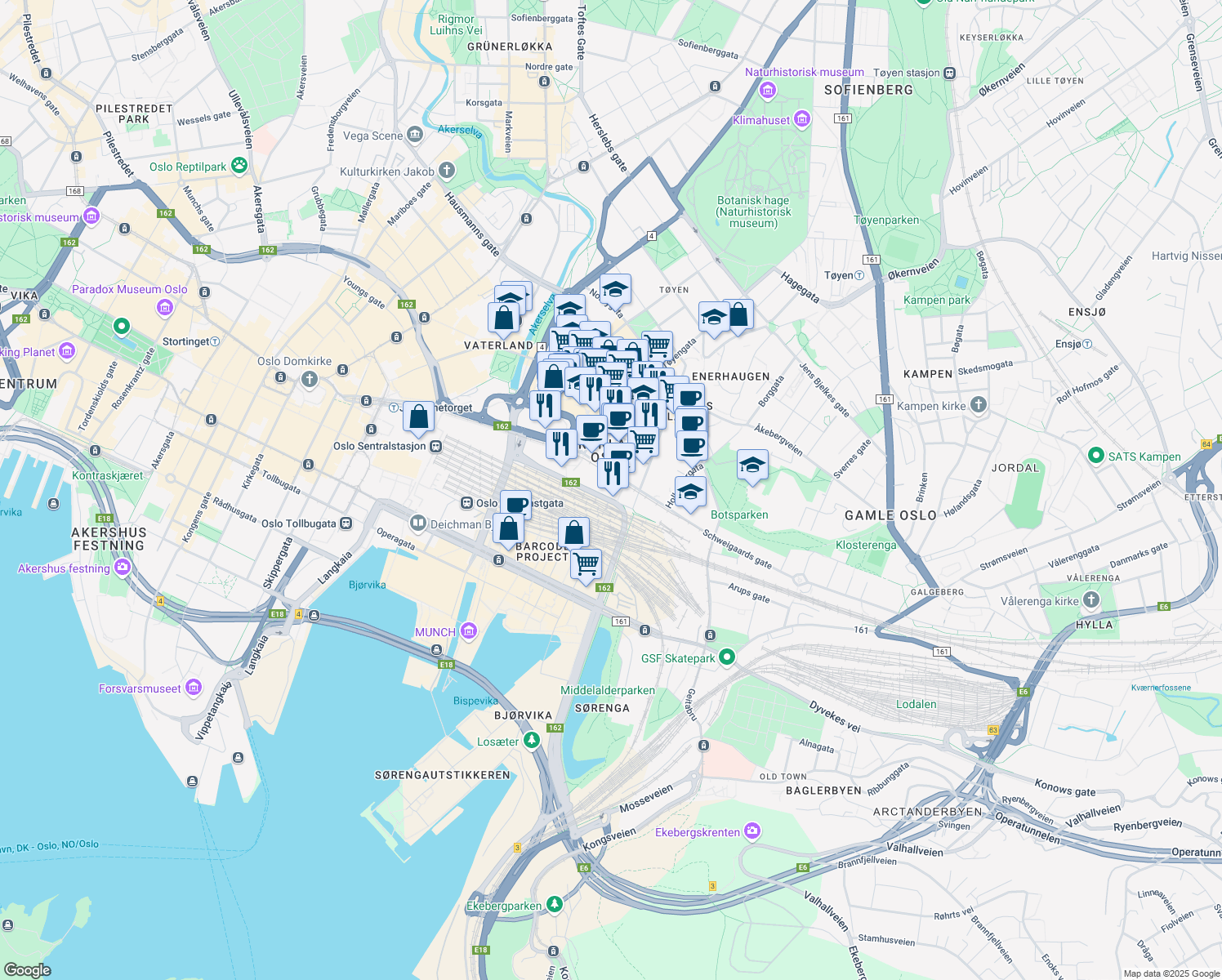Select the shopping bag marker left of Barcode Project
The height and width of the screenshot is (980, 1222).
508,529
